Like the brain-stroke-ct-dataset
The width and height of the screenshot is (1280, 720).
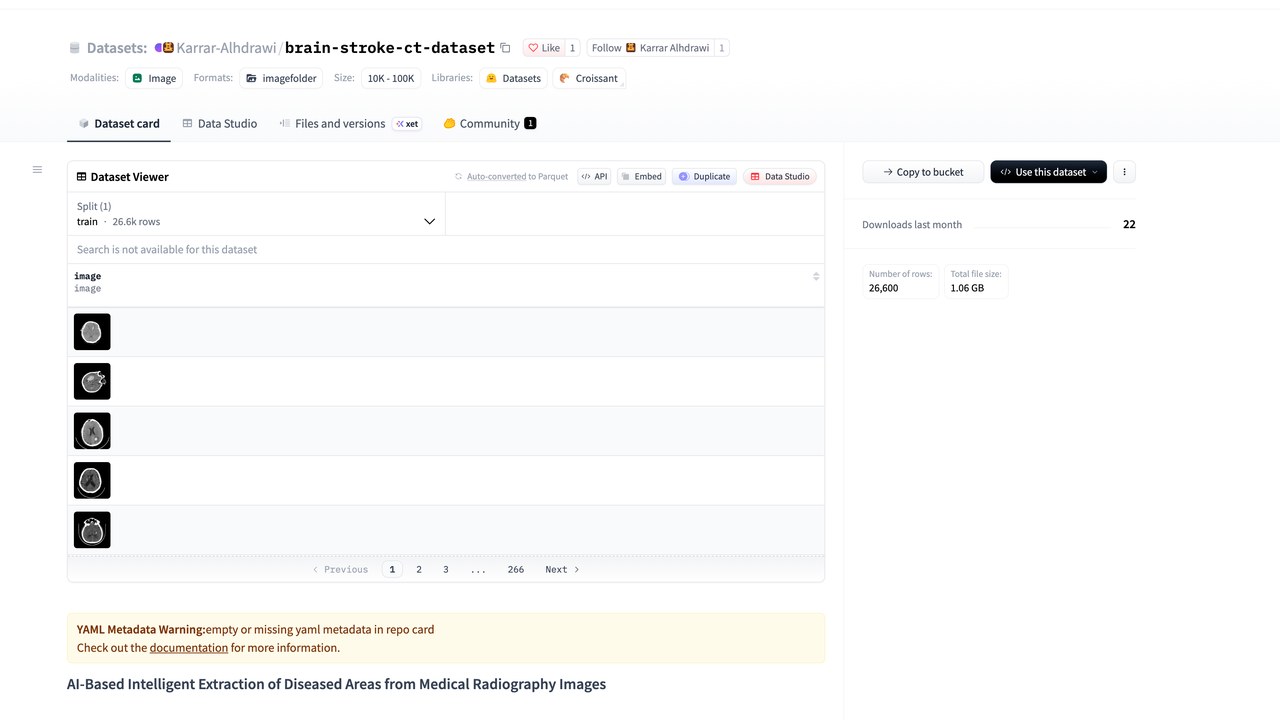[543, 48]
